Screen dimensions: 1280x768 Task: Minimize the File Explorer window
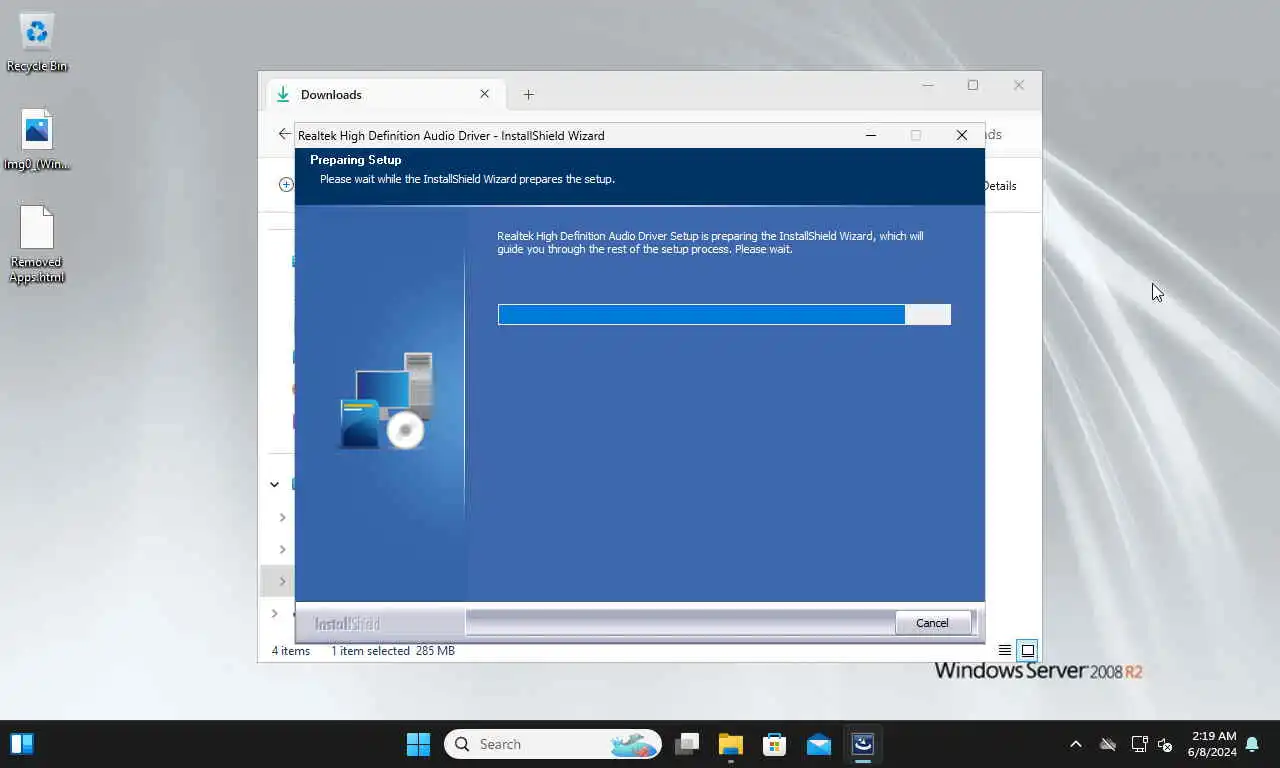click(x=927, y=86)
